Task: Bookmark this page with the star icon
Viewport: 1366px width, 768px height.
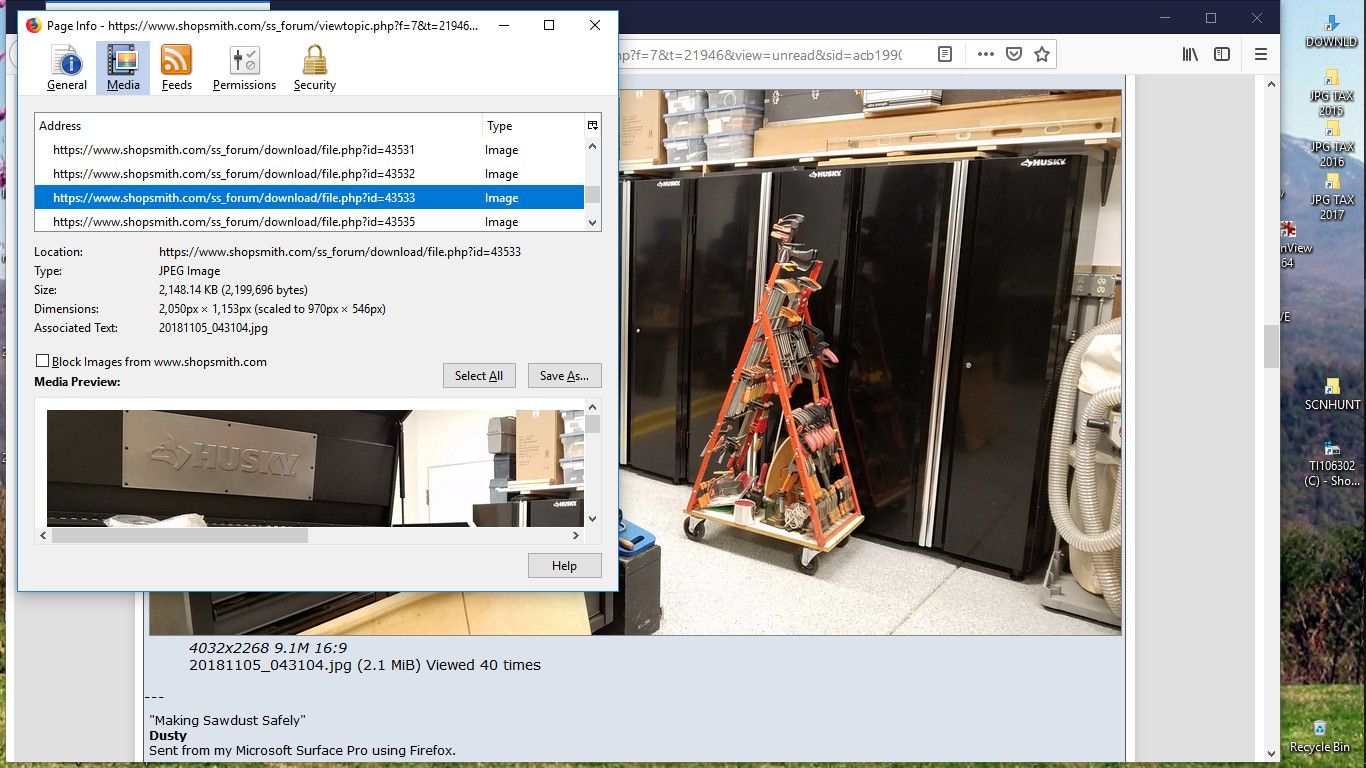Action: point(1042,55)
